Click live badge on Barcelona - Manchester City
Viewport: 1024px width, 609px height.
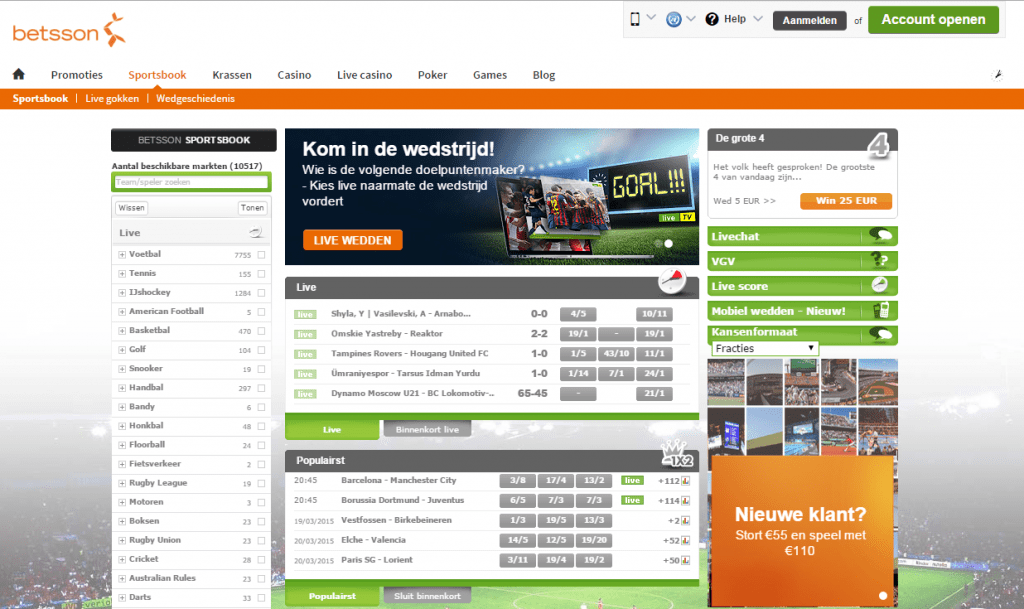pos(632,480)
